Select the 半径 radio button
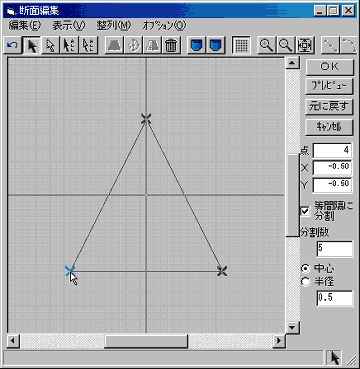This screenshot has height=369, width=360. tap(305, 282)
